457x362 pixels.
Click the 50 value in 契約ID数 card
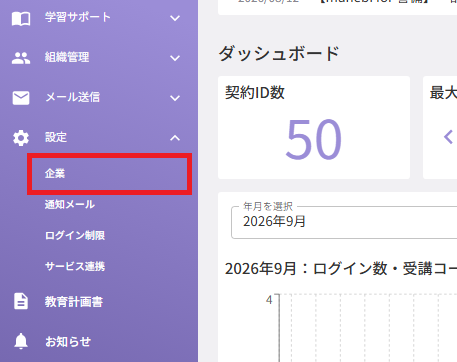click(x=314, y=139)
